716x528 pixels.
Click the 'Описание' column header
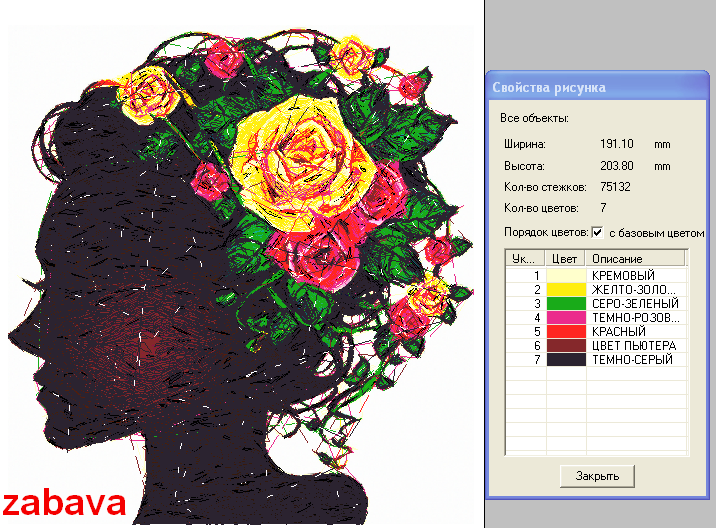(x=636, y=259)
